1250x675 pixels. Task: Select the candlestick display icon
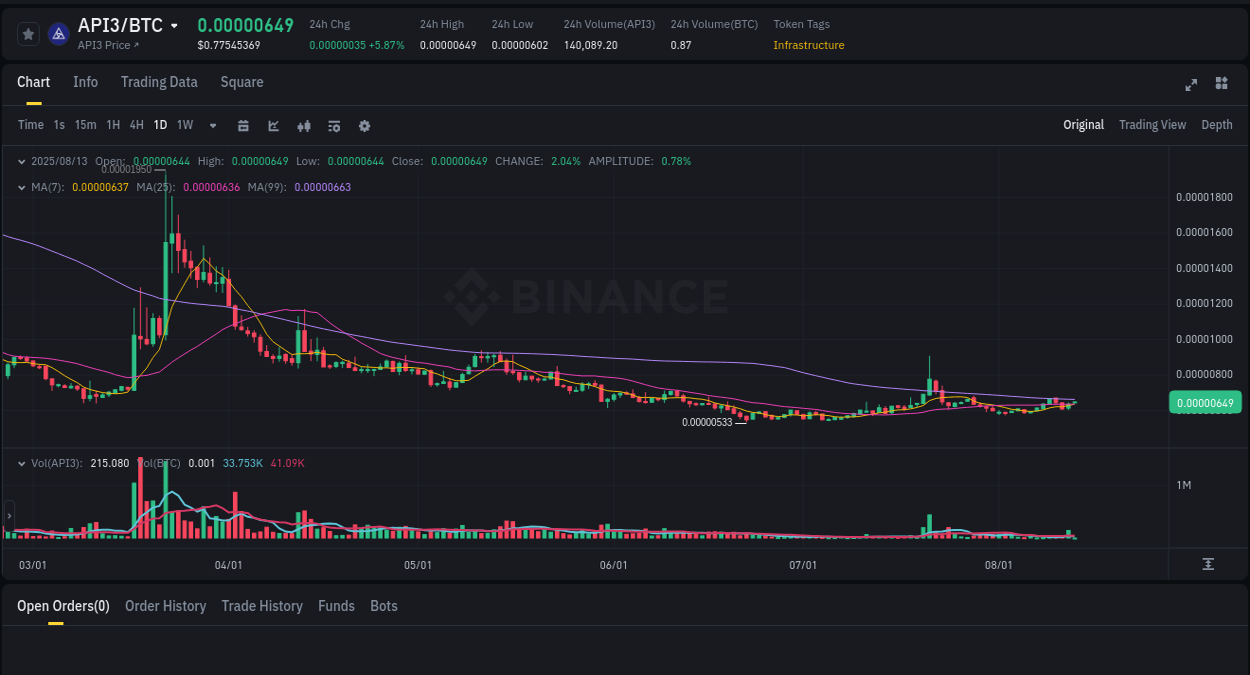(303, 125)
